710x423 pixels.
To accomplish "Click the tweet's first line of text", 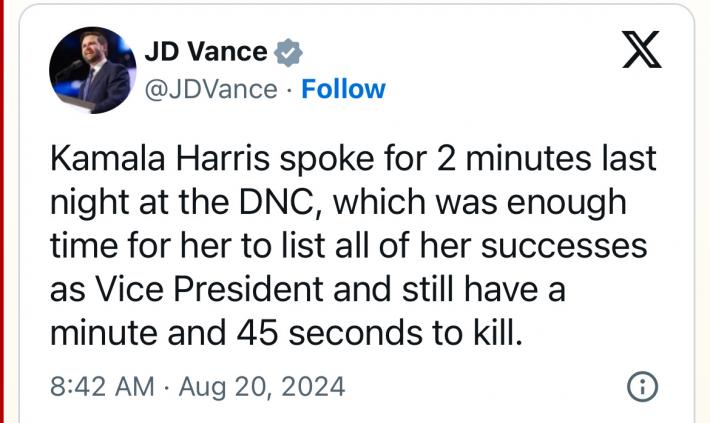I will 353,159.
